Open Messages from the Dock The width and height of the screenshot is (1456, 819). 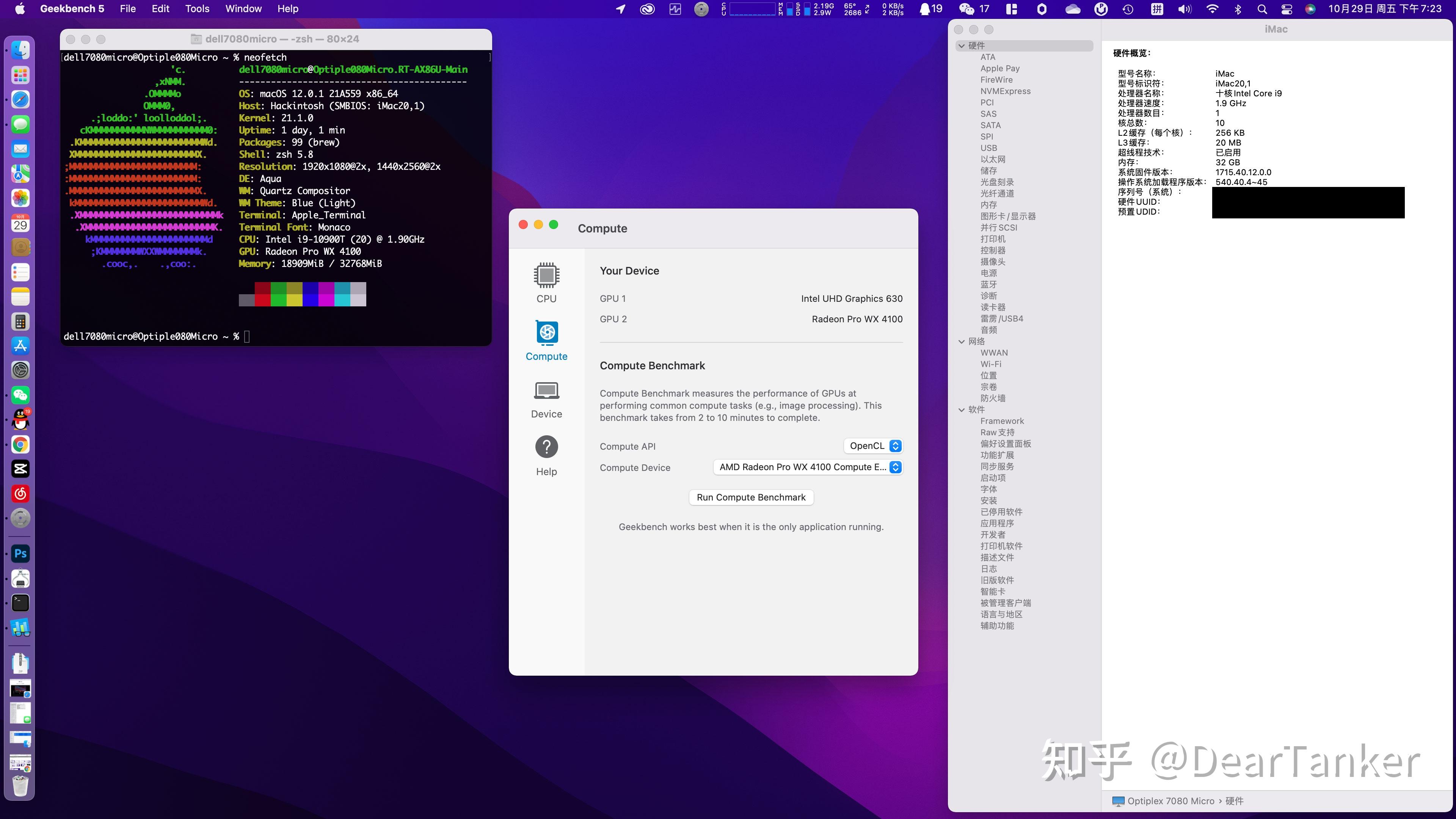click(20, 124)
